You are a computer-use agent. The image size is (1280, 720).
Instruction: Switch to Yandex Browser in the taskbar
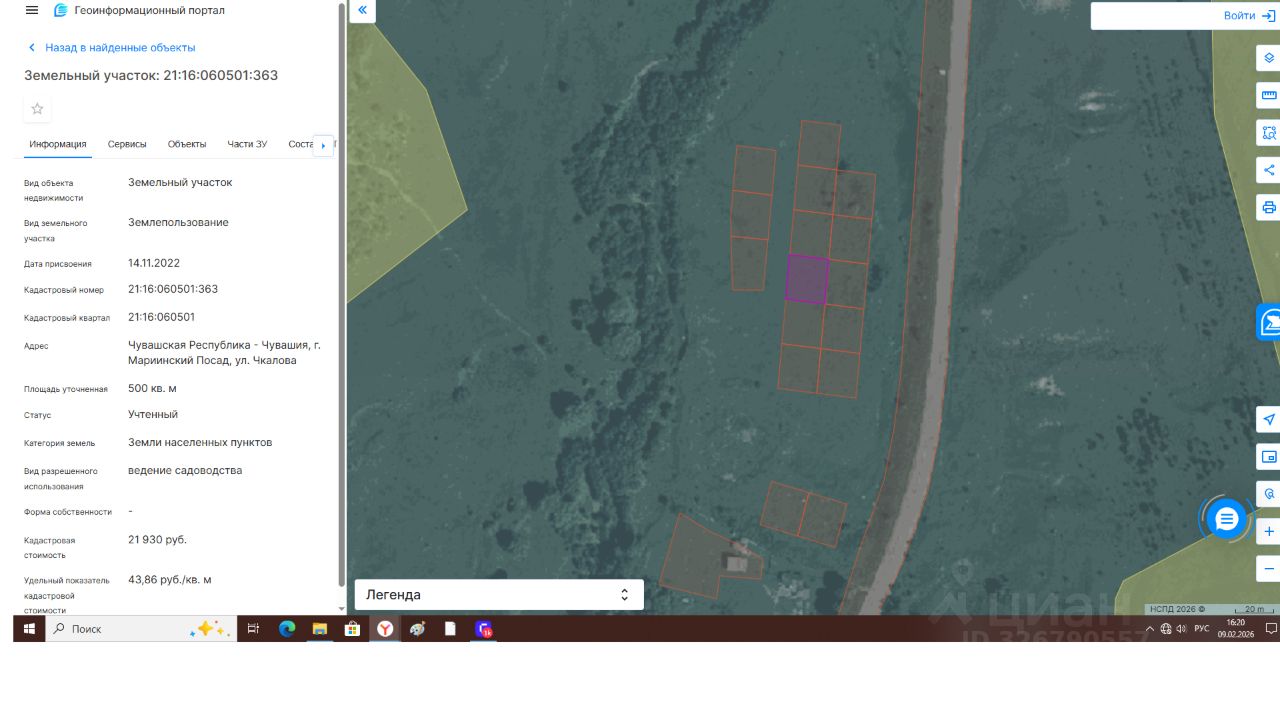click(x=385, y=629)
